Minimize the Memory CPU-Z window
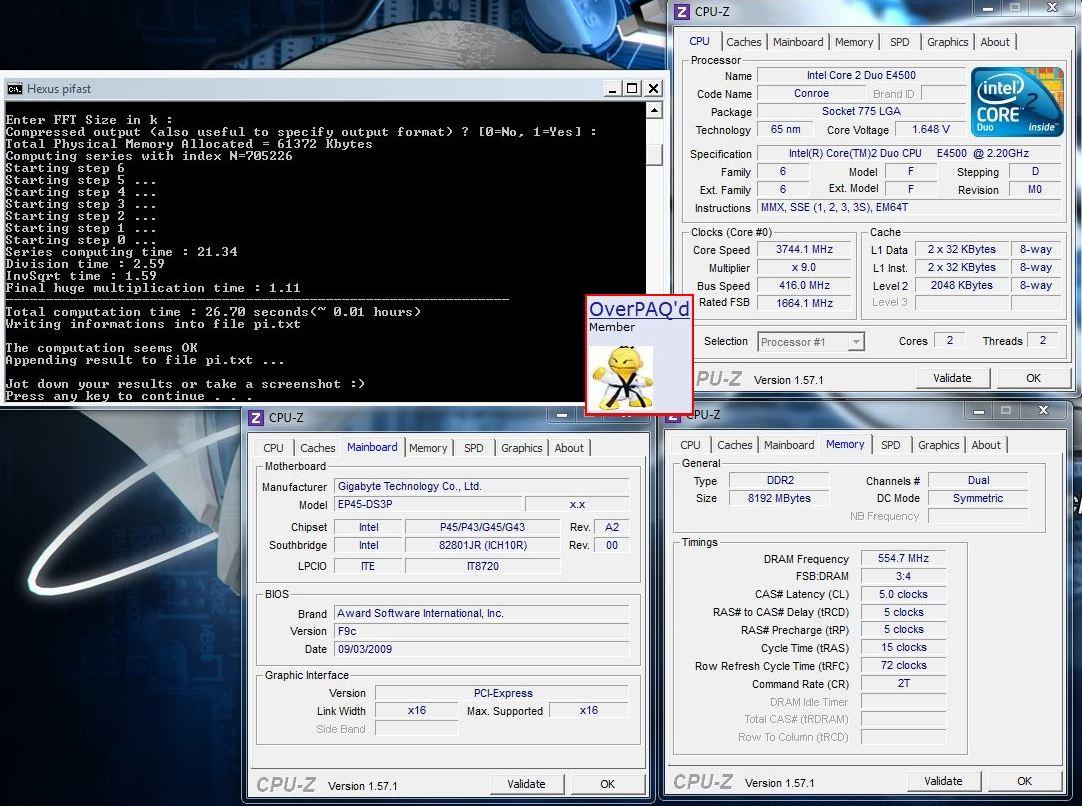The image size is (1082, 806). pyautogui.click(x=978, y=411)
